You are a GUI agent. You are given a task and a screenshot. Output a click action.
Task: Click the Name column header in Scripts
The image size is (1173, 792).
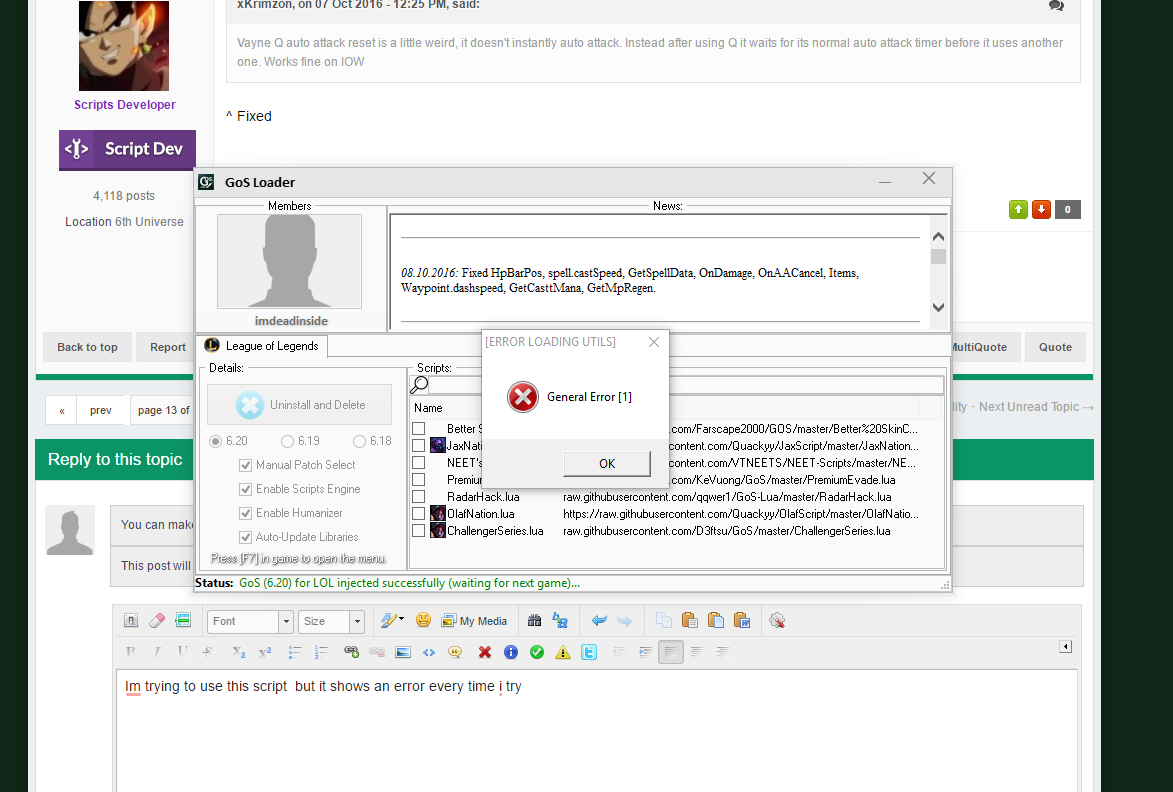428,408
